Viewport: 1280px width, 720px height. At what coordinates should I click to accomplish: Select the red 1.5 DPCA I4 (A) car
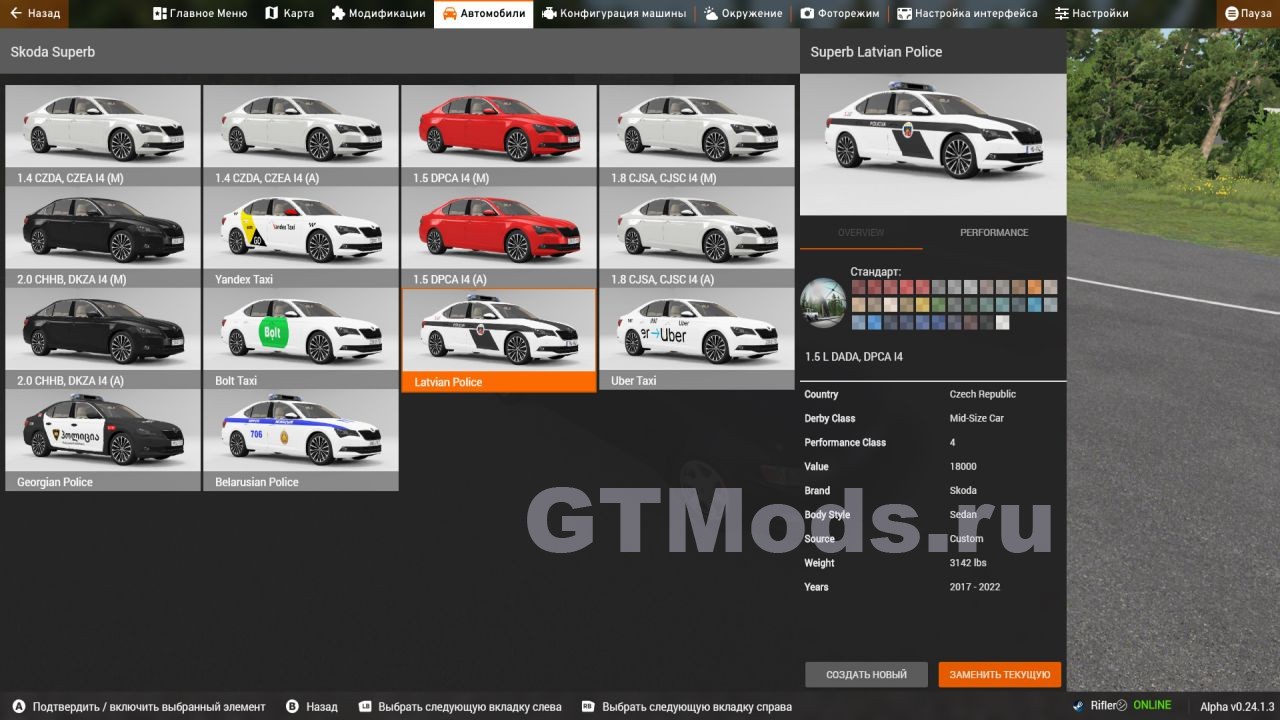[x=499, y=237]
